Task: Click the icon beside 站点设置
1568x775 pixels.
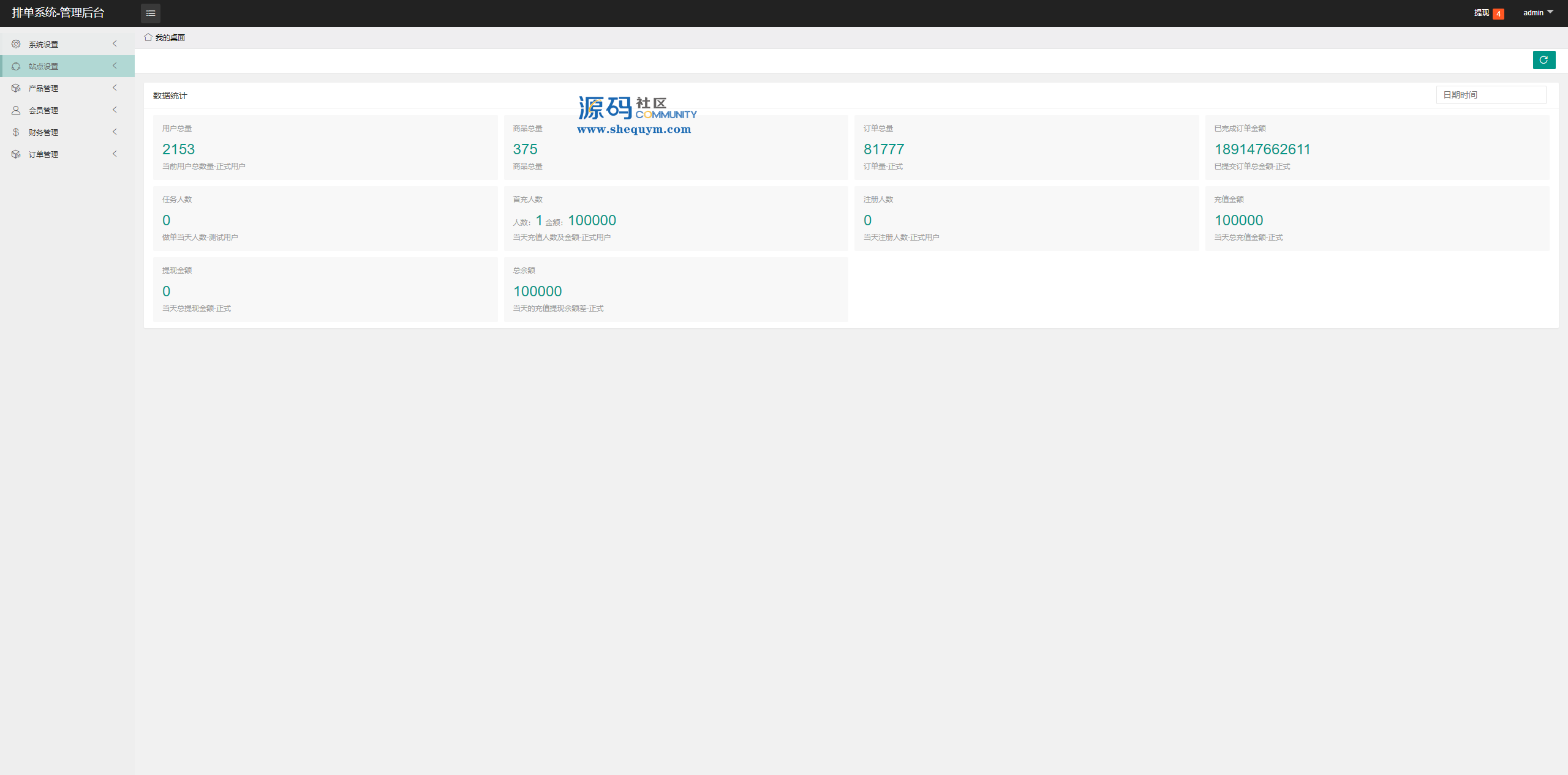Action: point(16,66)
